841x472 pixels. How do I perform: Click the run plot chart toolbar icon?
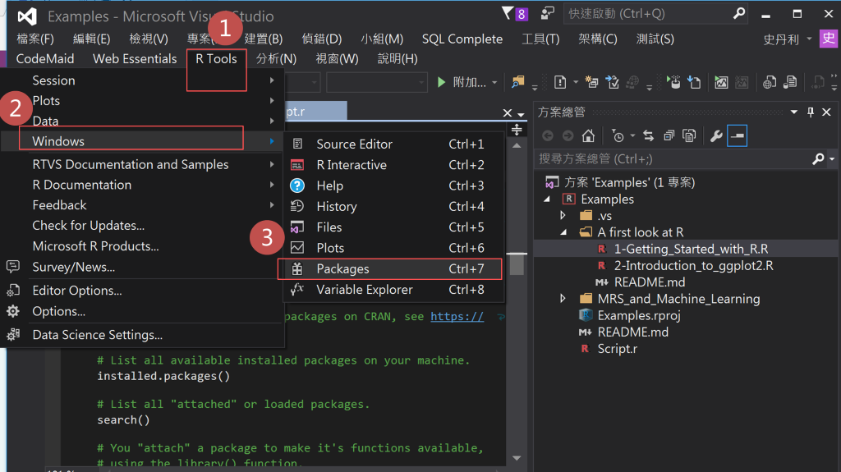721,82
